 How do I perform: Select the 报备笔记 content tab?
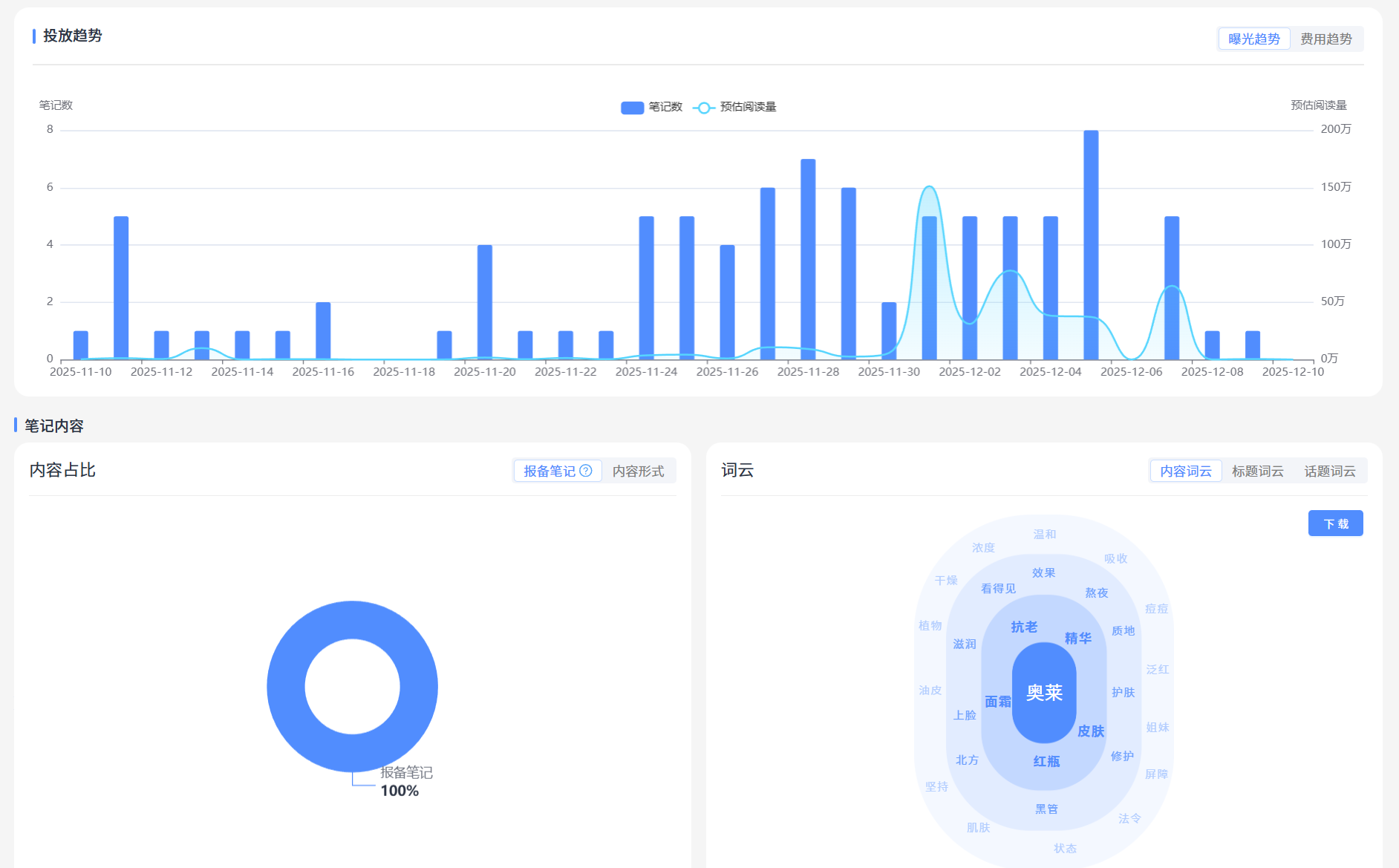point(549,471)
